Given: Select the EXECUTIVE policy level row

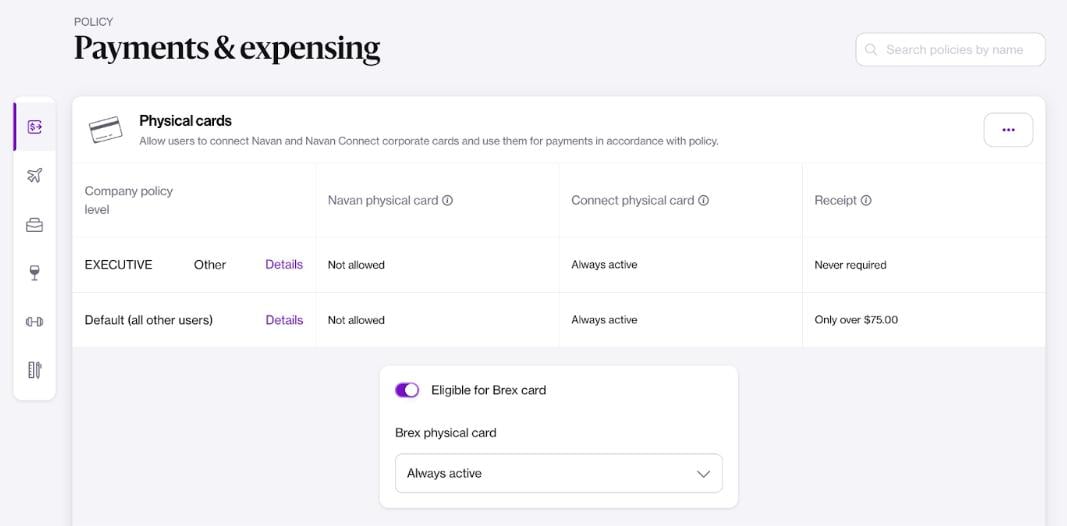Looking at the screenshot, I should coord(118,265).
